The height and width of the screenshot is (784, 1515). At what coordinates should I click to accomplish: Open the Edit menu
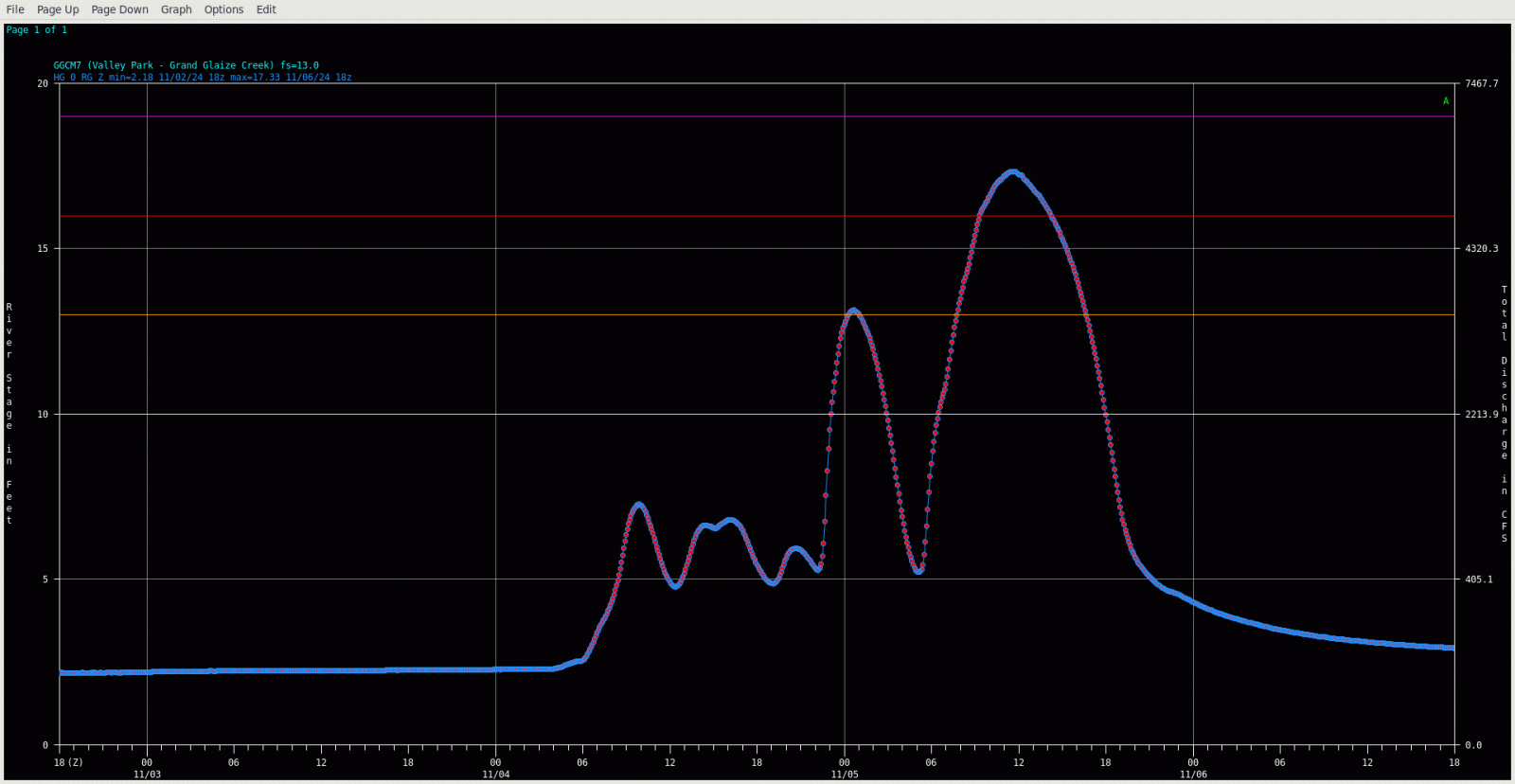(266, 9)
